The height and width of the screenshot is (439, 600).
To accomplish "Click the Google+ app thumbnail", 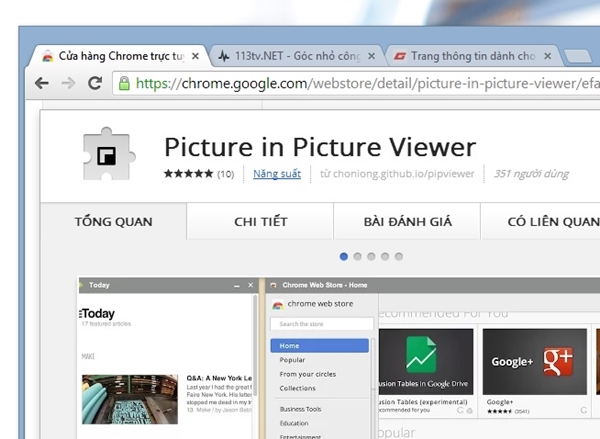I will point(535,362).
